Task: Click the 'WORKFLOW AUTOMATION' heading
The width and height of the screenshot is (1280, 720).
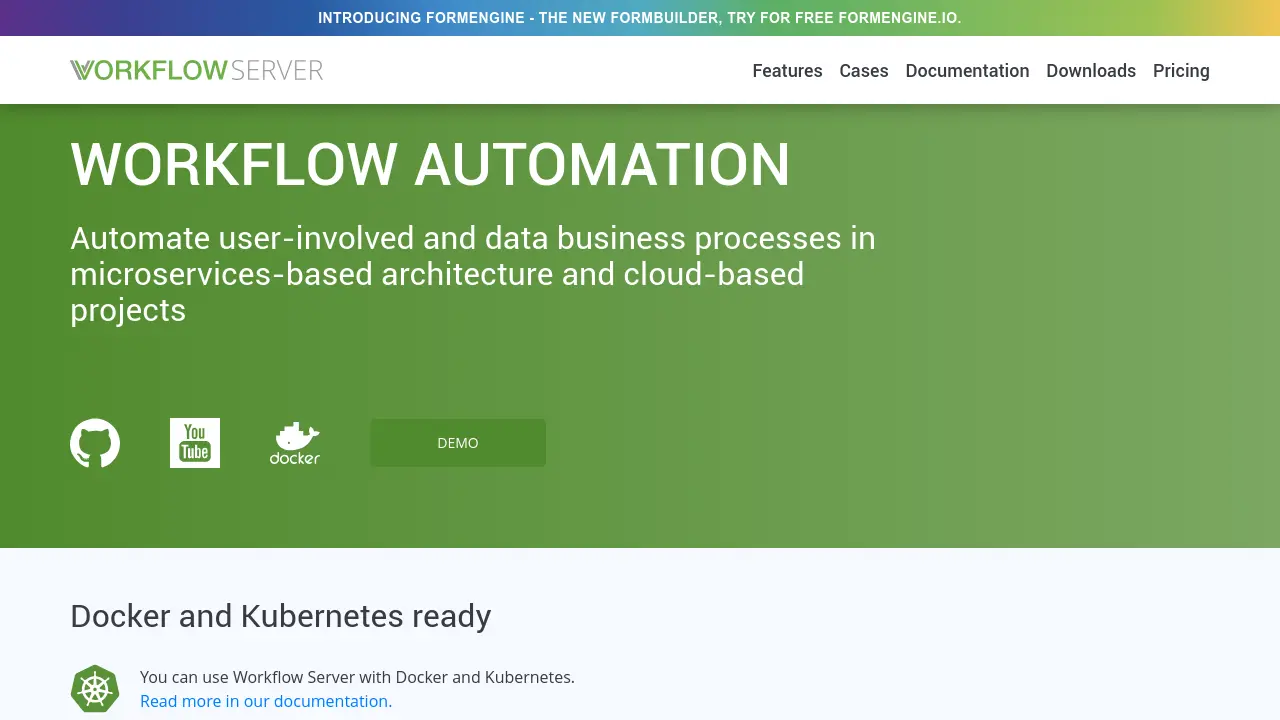Action: 430,164
